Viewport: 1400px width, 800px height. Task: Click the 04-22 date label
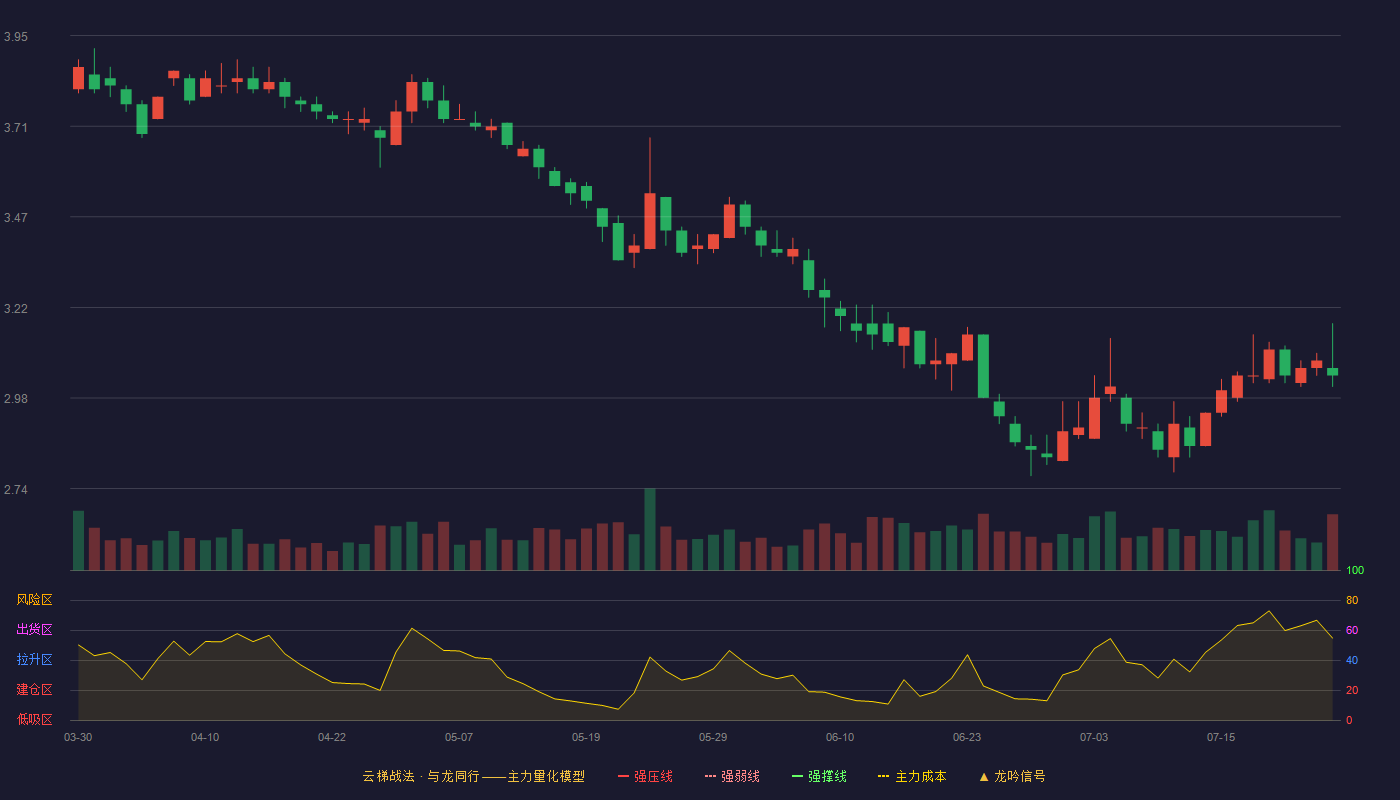click(332, 737)
